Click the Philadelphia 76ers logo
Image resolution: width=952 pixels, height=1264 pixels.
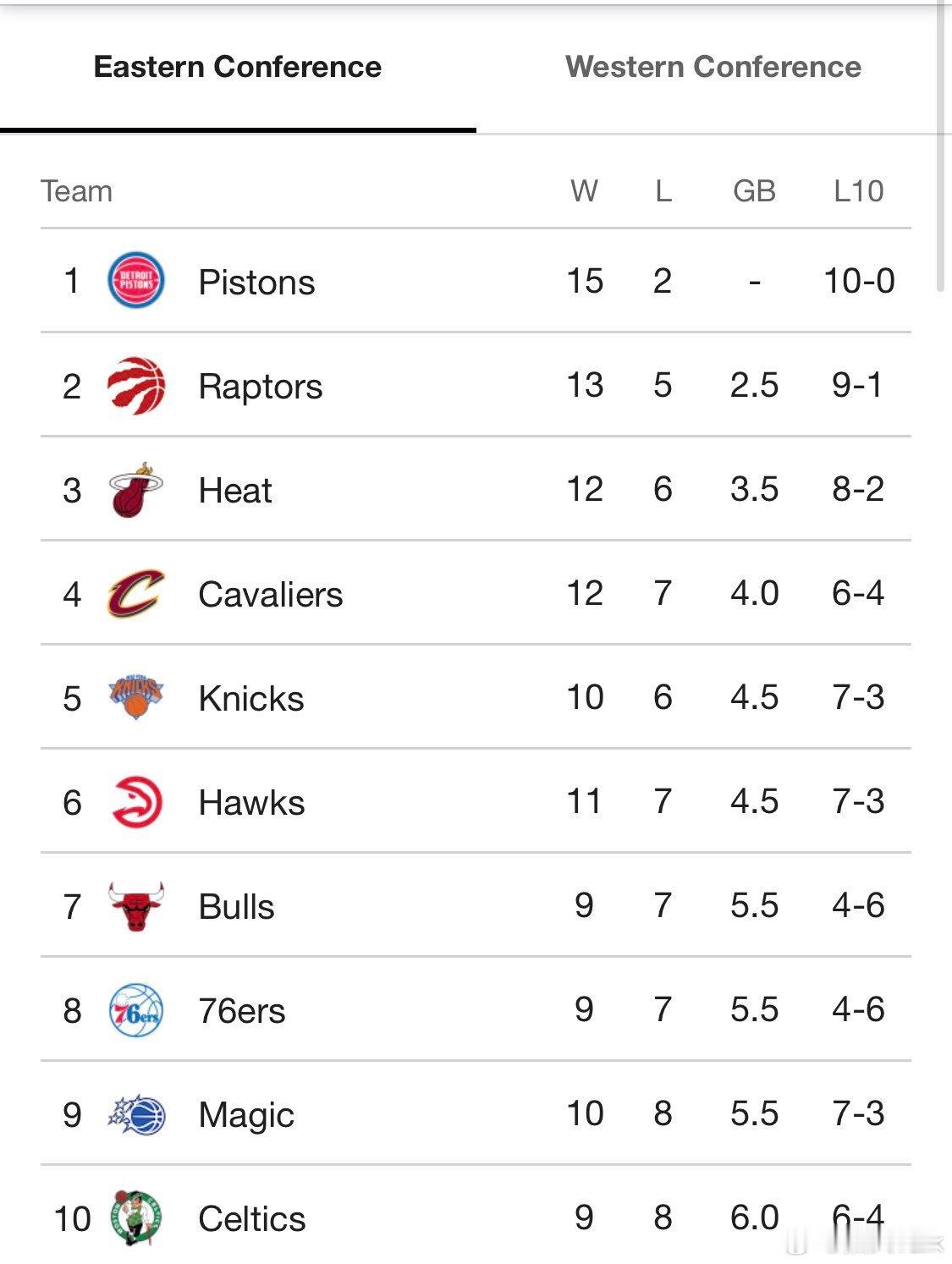(x=136, y=1010)
